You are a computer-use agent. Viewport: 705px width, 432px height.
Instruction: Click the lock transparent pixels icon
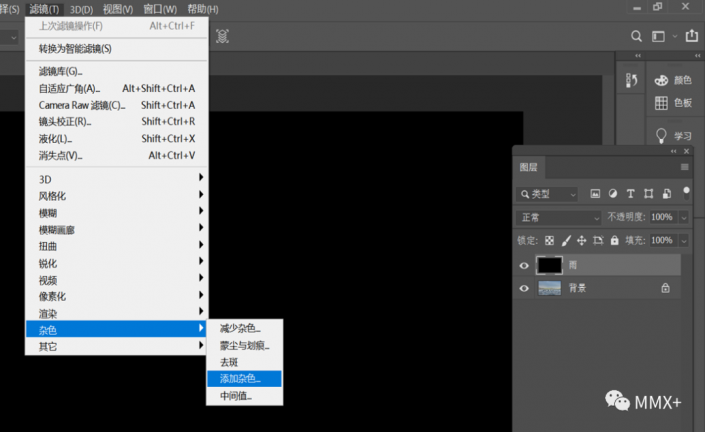point(549,241)
